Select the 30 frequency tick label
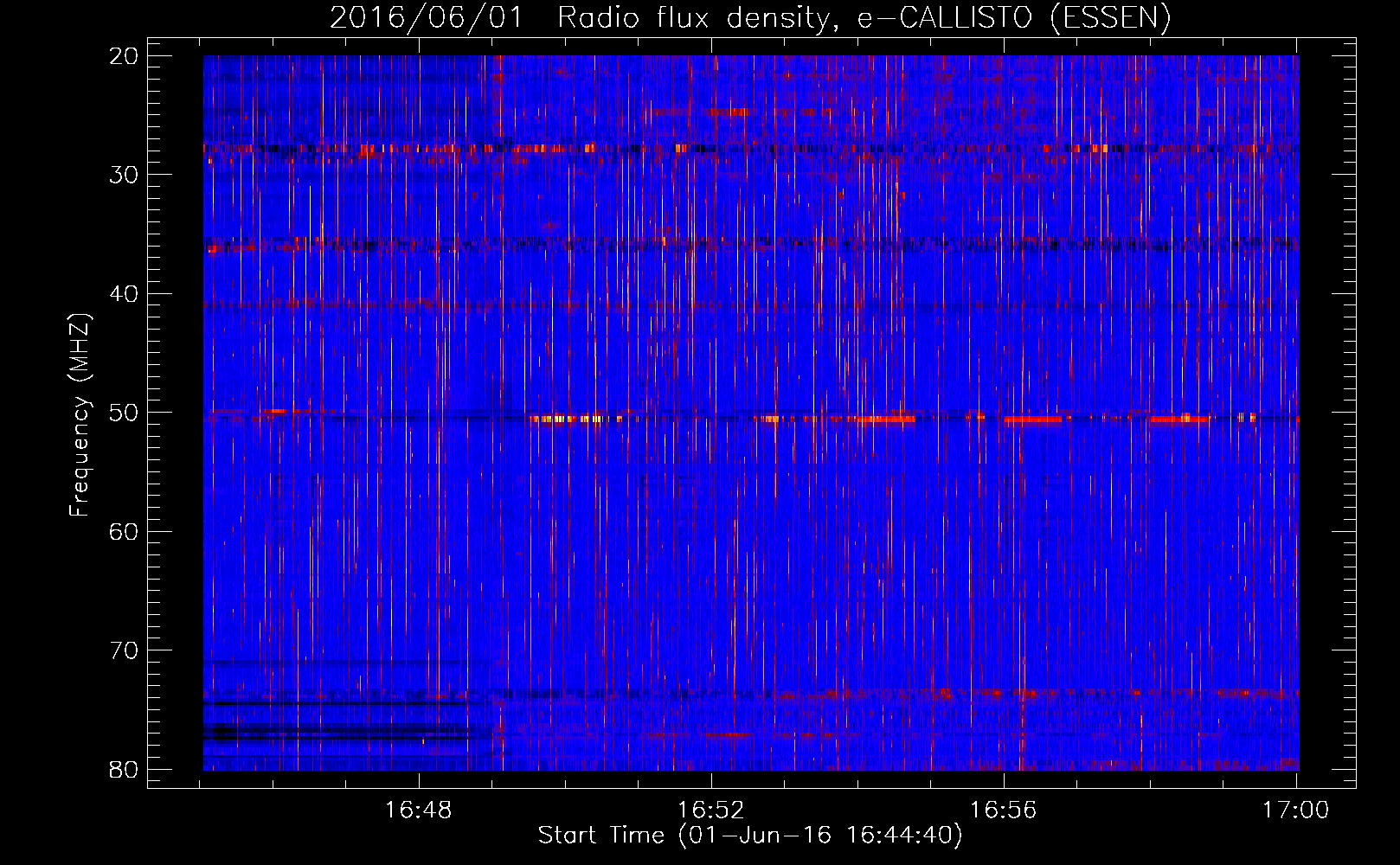 click(x=124, y=175)
